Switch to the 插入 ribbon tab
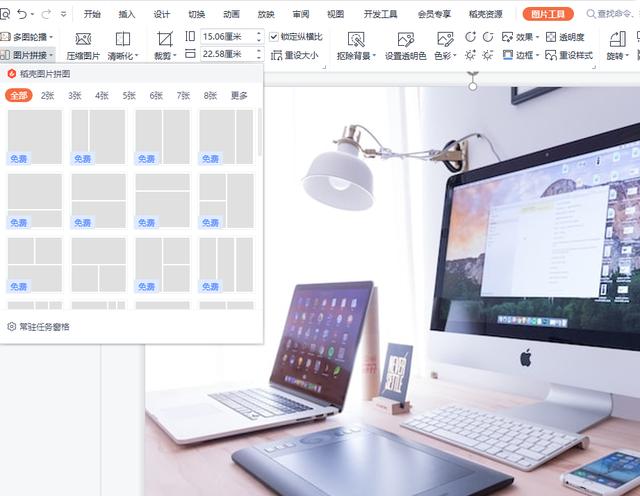This screenshot has height=496, width=640. [x=127, y=15]
